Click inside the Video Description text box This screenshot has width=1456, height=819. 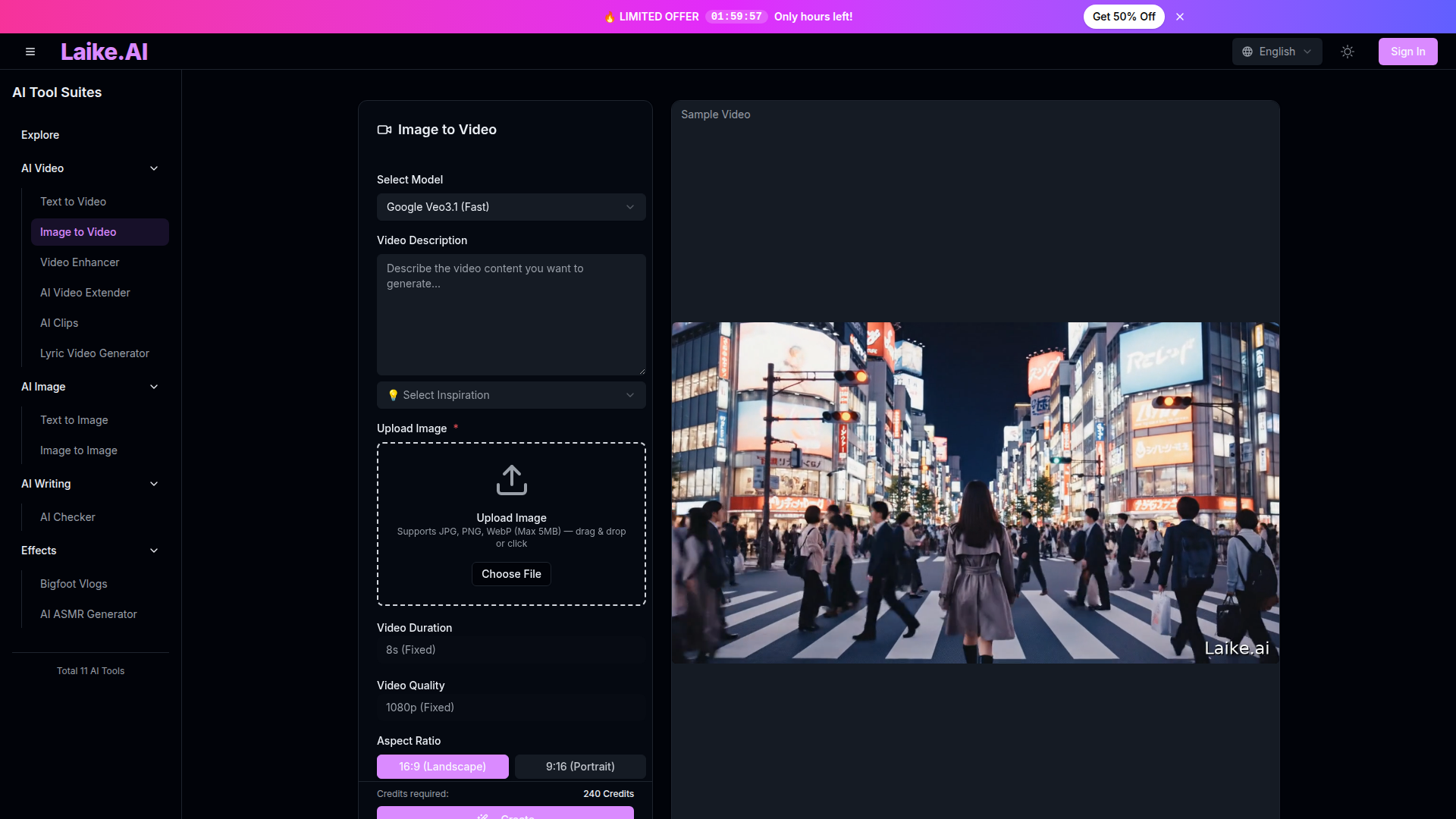point(511,315)
